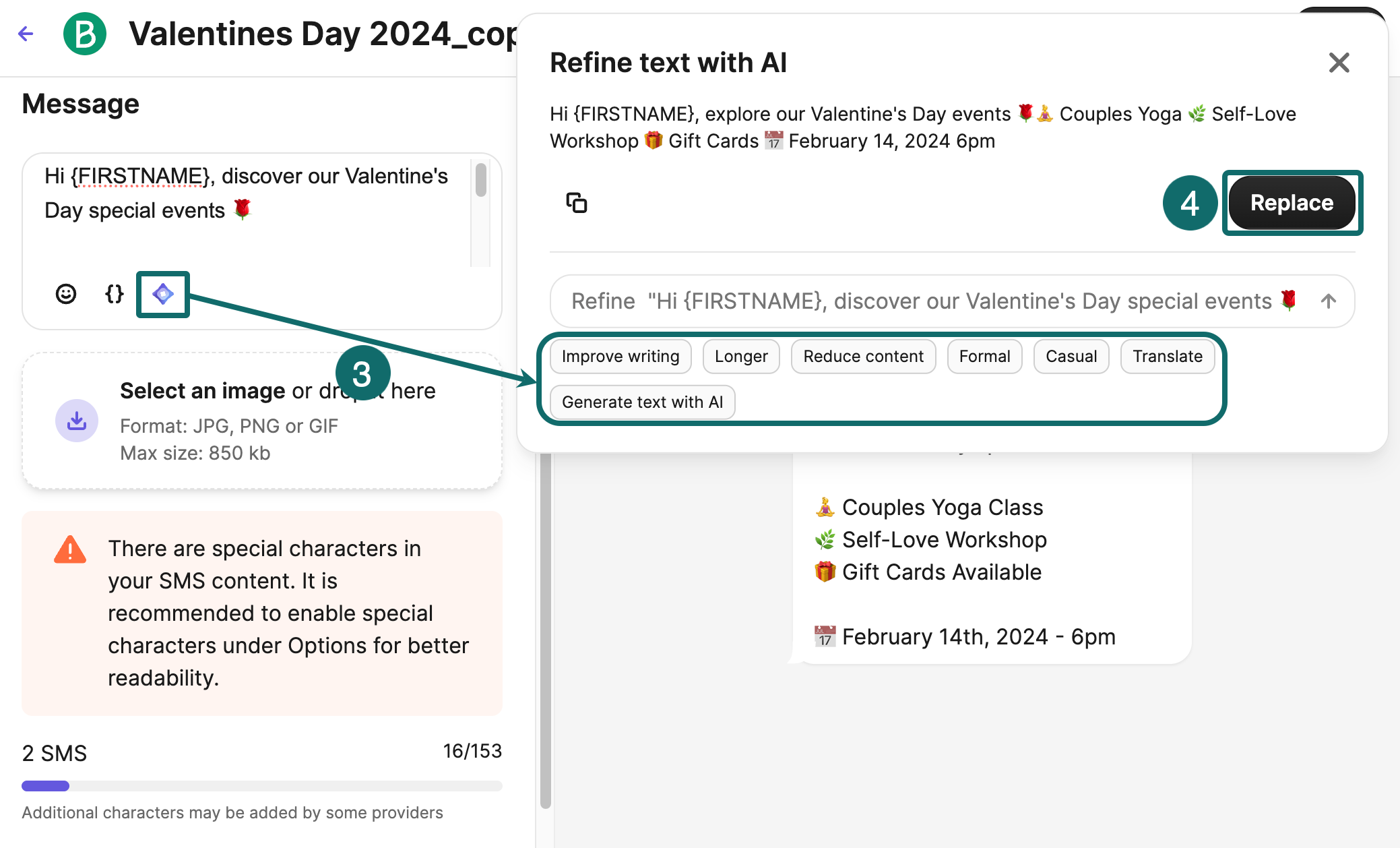Switch tone to Casual

[x=1071, y=357]
